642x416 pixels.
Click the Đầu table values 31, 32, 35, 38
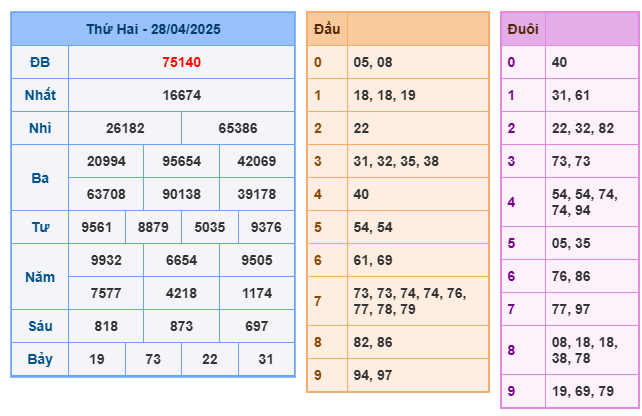click(x=396, y=161)
